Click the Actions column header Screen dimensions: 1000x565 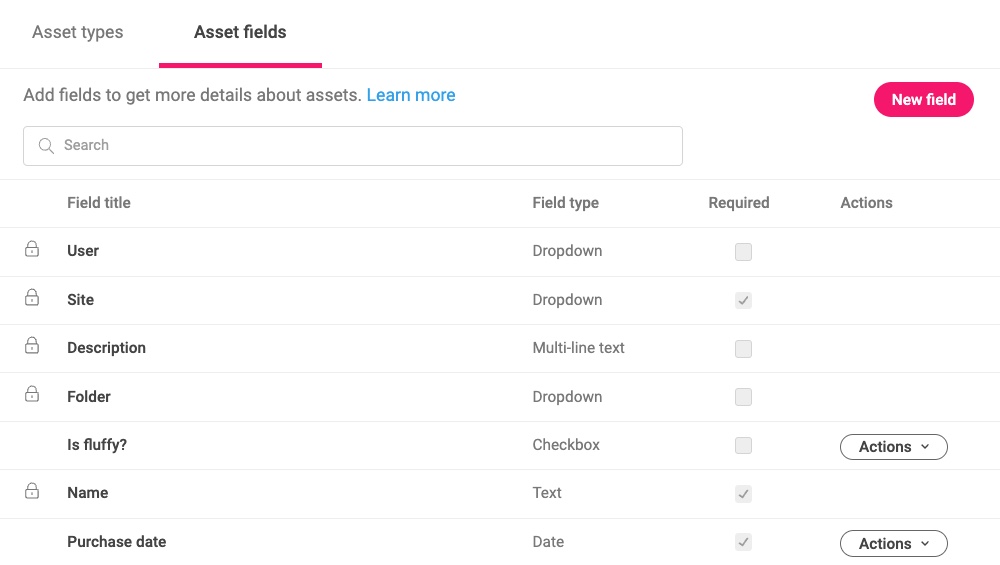pos(866,203)
